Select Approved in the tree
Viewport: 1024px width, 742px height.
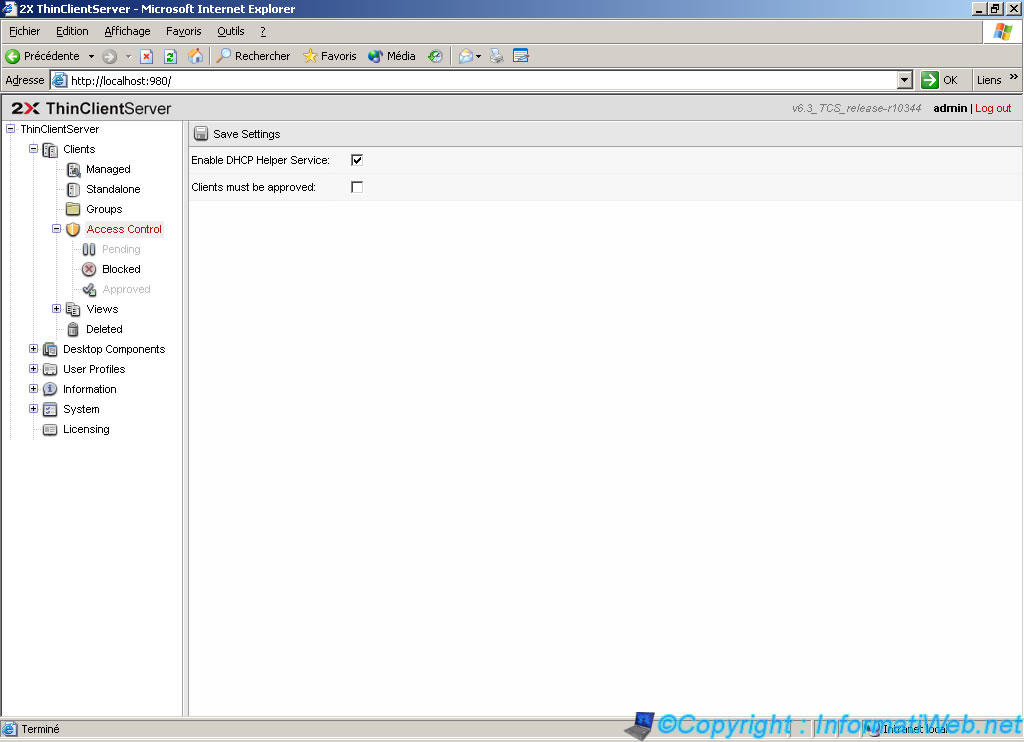point(127,289)
